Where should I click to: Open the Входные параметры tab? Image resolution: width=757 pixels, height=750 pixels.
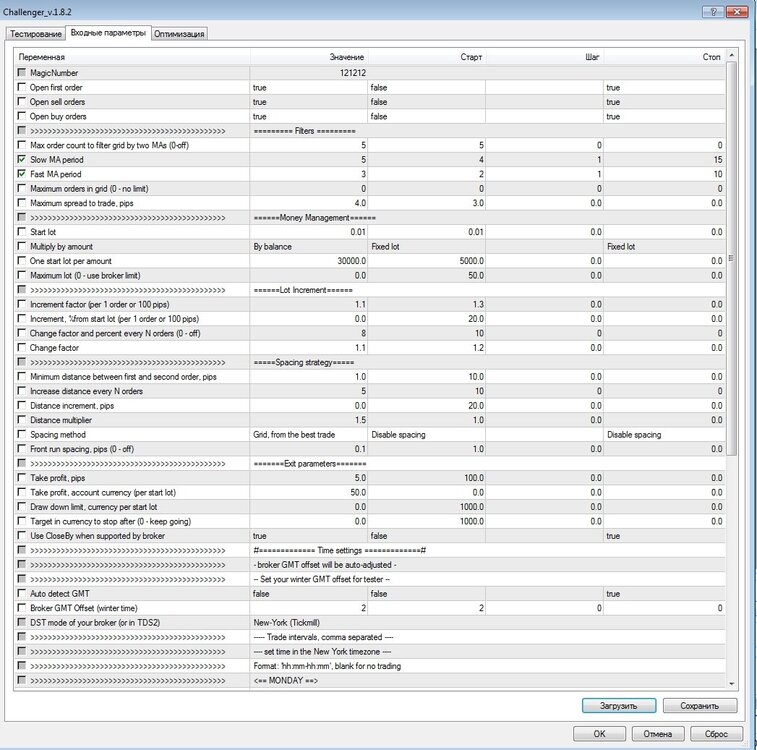point(108,33)
